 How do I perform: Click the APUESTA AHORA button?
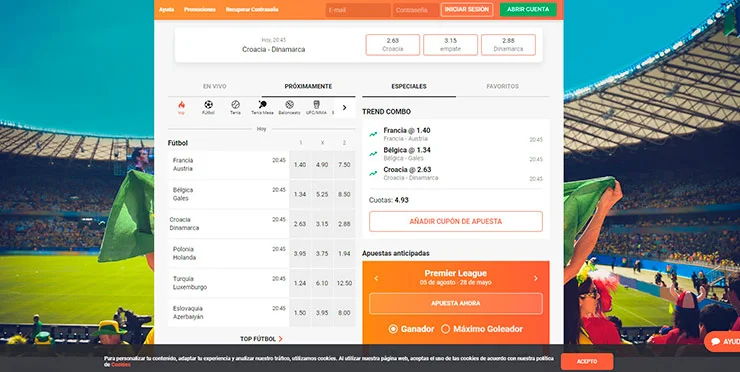click(456, 304)
